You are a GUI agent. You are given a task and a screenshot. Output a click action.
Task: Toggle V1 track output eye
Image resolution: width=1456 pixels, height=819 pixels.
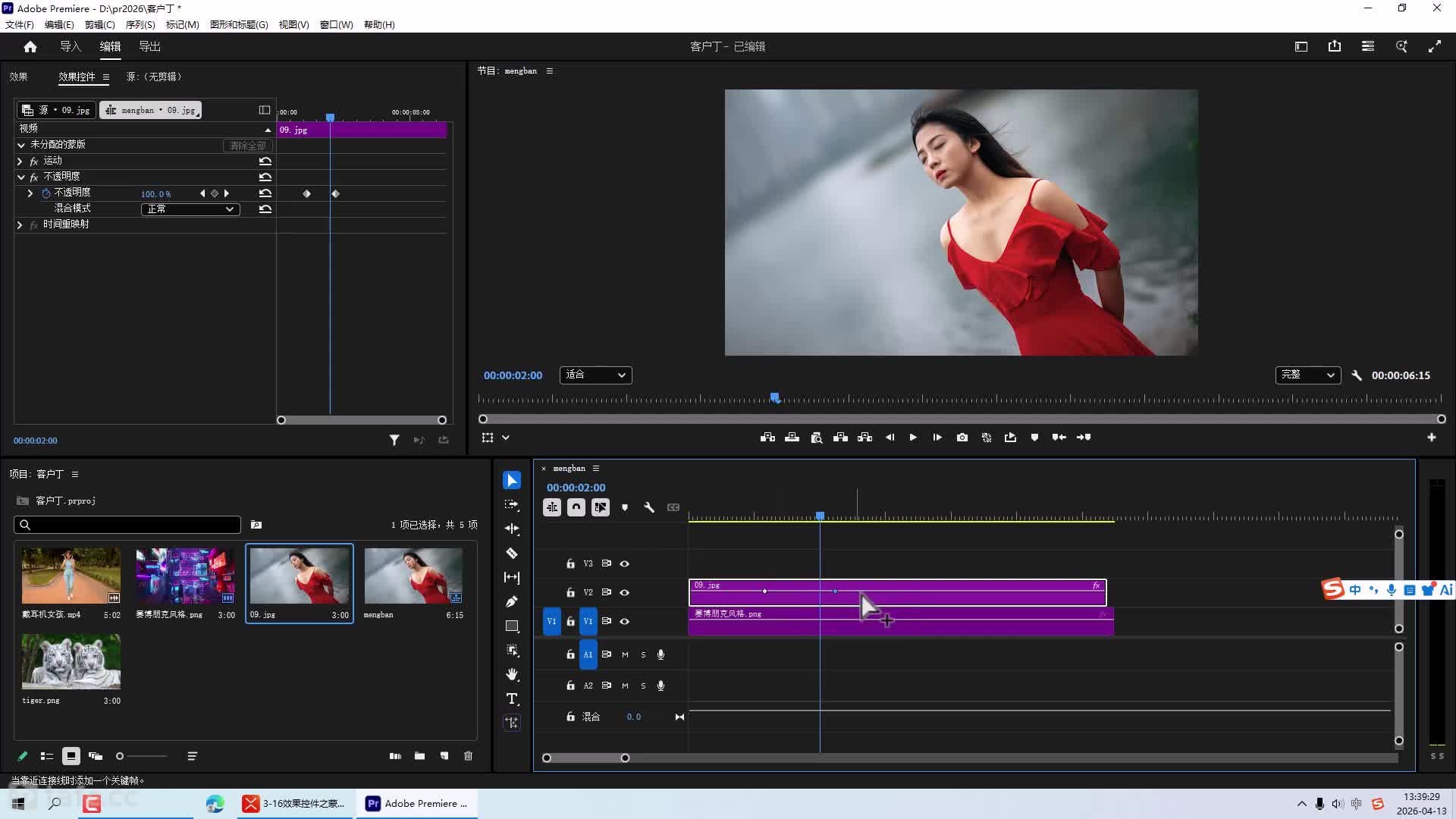point(625,622)
